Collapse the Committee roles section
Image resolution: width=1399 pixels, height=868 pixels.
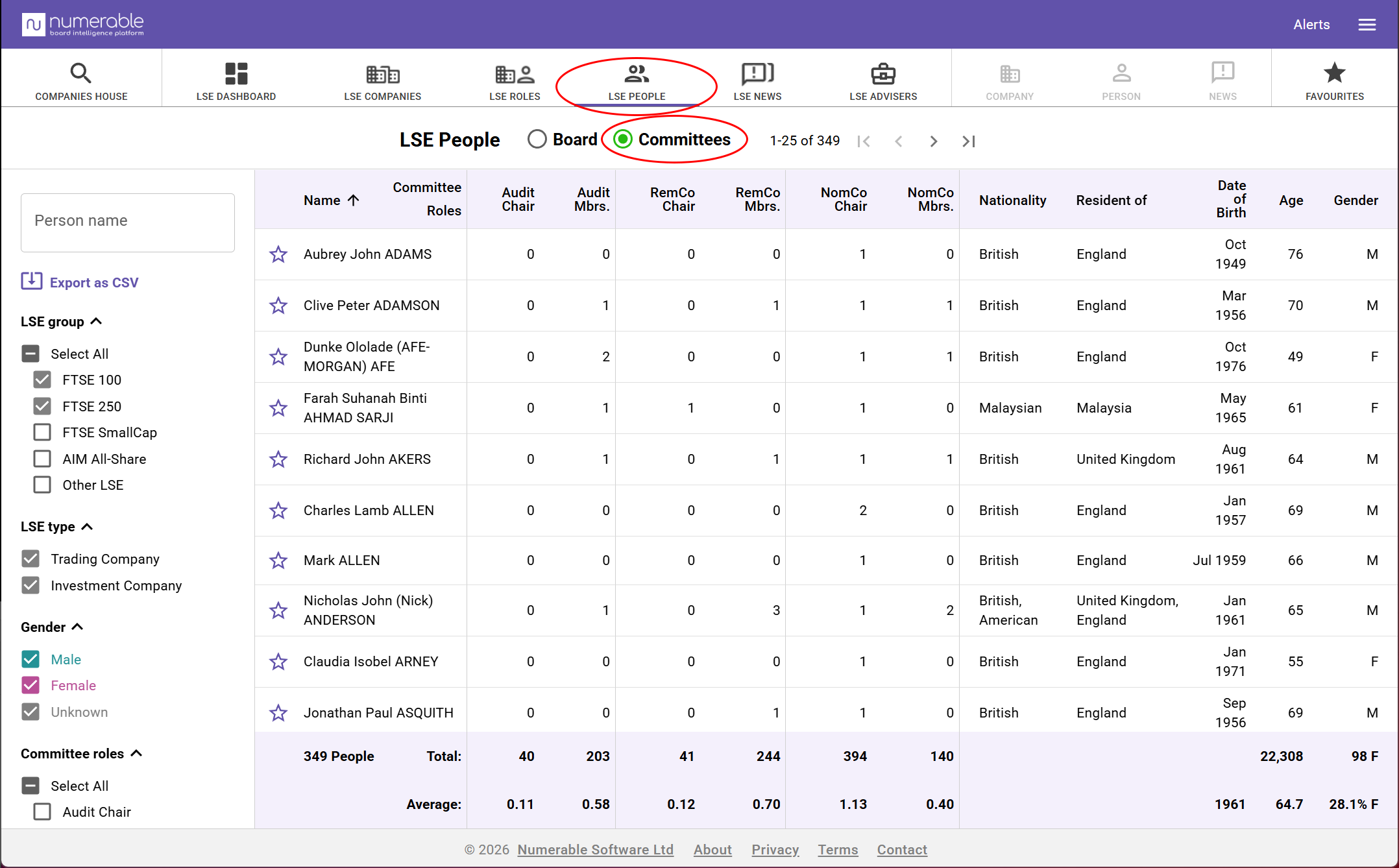click(x=136, y=753)
